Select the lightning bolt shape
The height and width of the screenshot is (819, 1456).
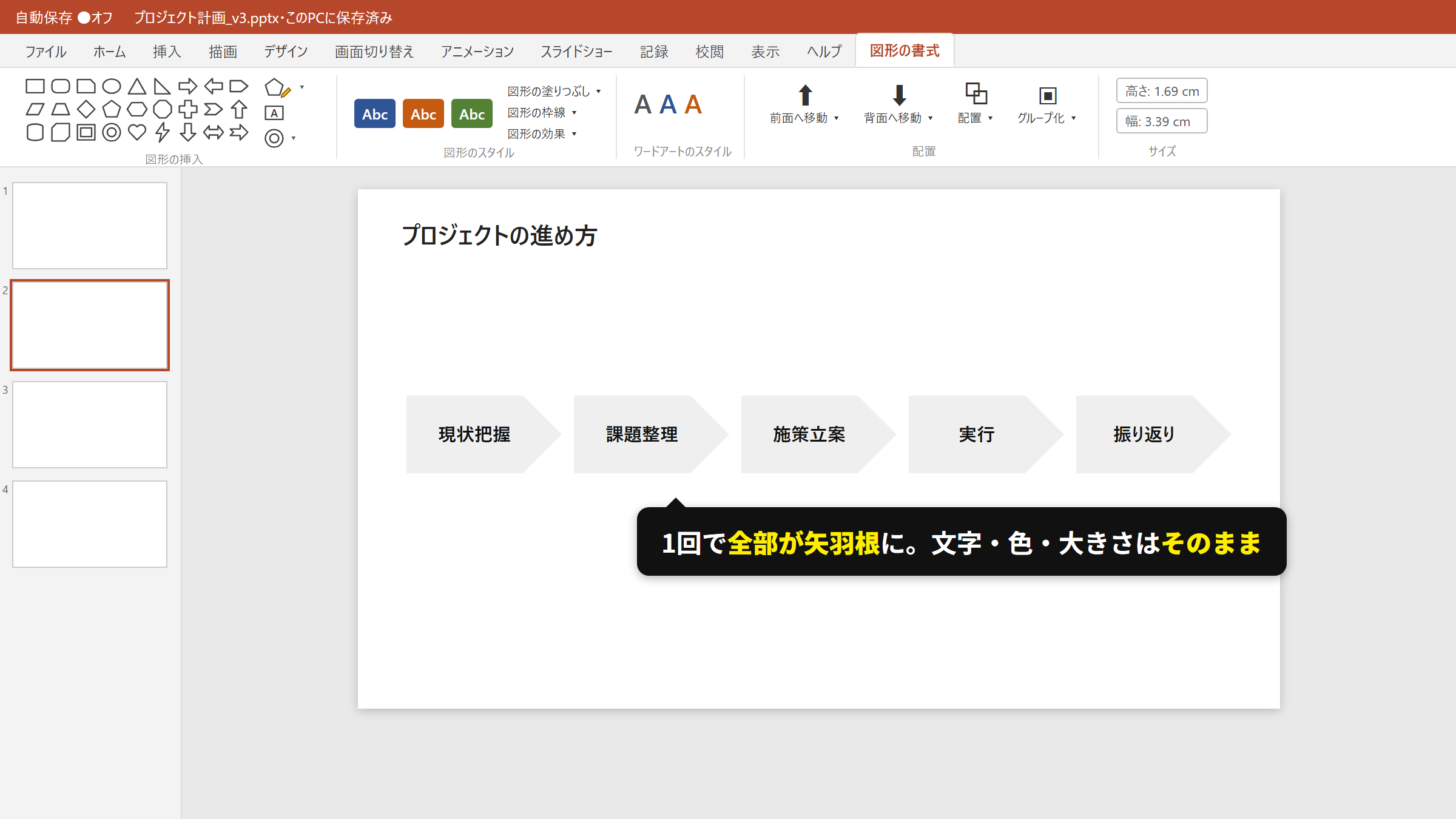pos(163,132)
